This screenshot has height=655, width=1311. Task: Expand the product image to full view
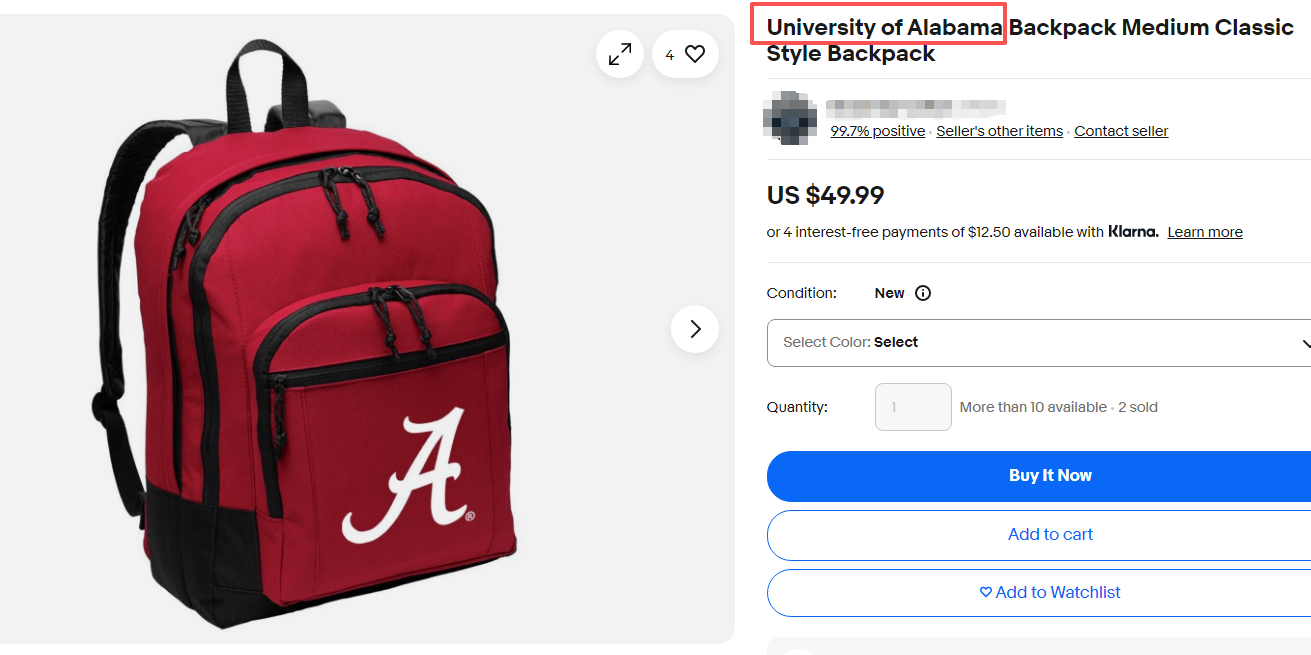[x=620, y=54]
